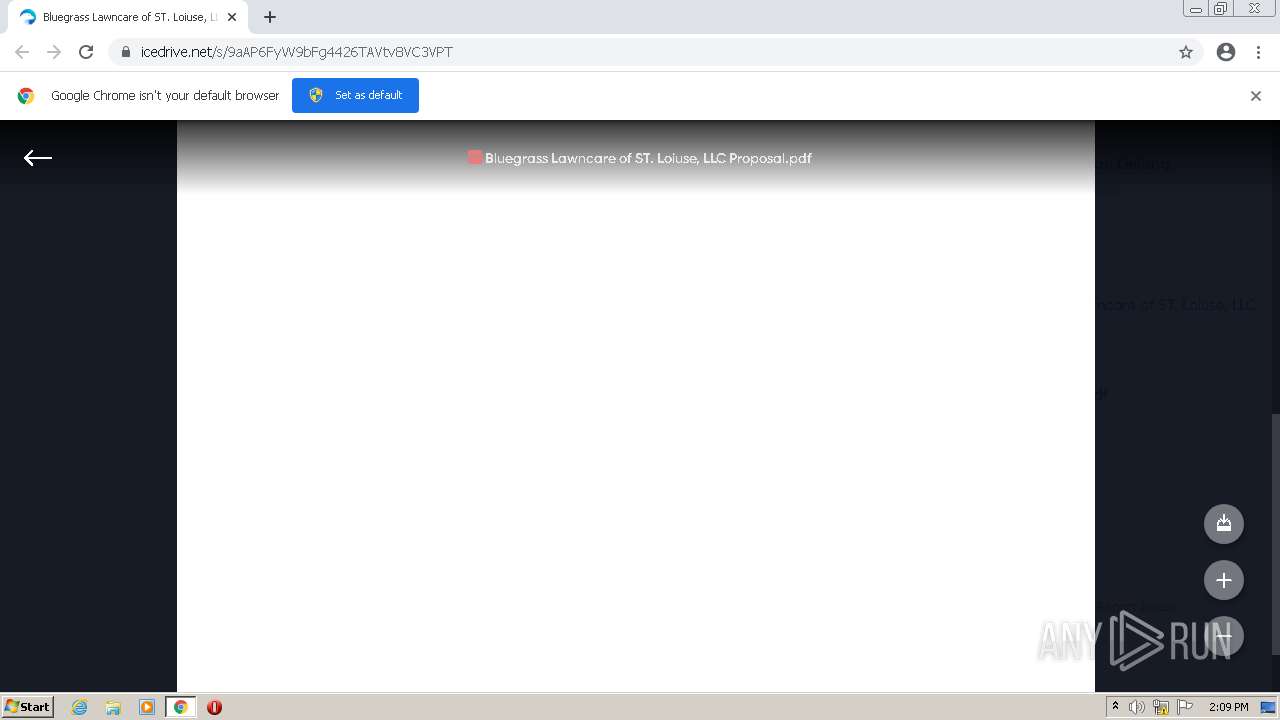Click Chrome's back navigation arrow
This screenshot has height=720, width=1280.
click(x=22, y=52)
